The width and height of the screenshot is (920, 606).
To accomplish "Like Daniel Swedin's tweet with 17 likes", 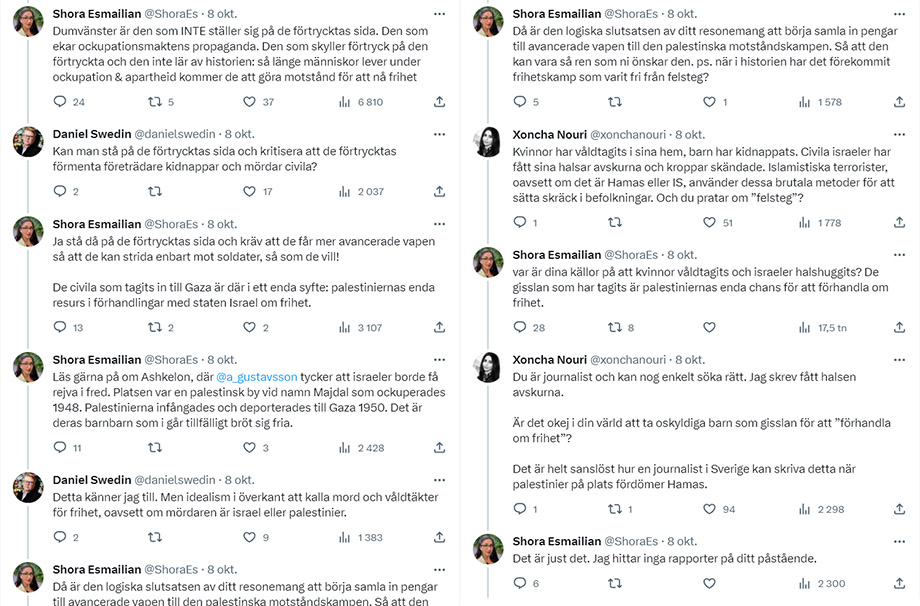I will (250, 191).
